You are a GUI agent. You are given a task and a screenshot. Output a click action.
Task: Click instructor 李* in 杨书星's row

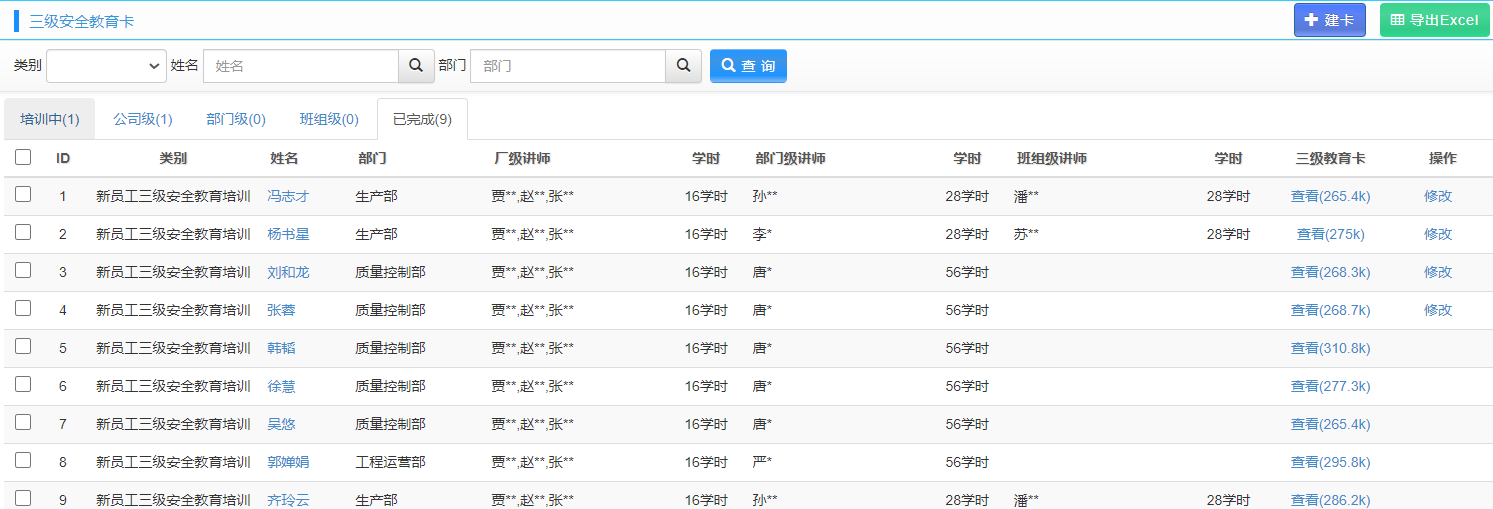tap(762, 234)
